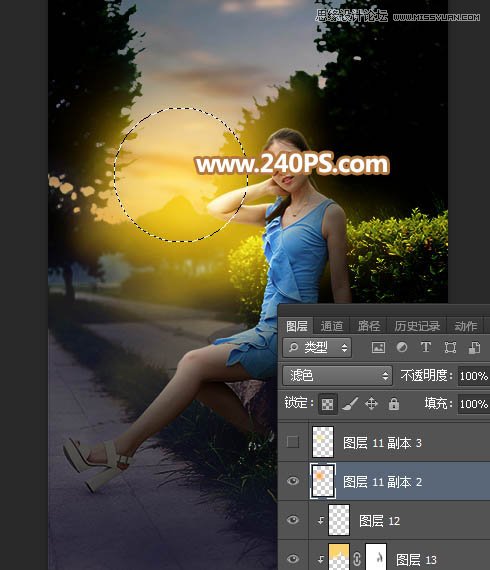The image size is (490, 570).
Task: Click the smart object filter icon
Action: [474, 348]
